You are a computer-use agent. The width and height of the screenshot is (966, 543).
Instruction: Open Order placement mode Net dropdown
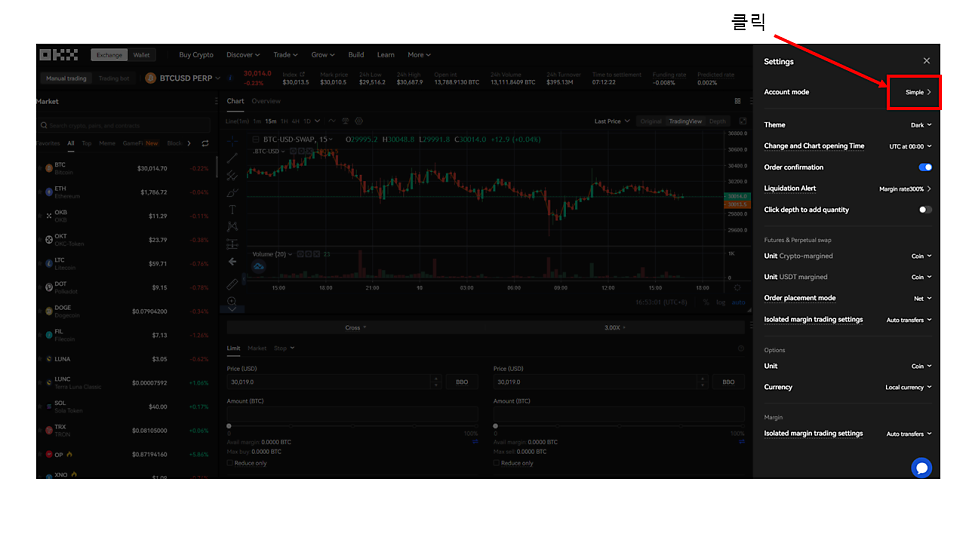pyautogui.click(x=922, y=298)
